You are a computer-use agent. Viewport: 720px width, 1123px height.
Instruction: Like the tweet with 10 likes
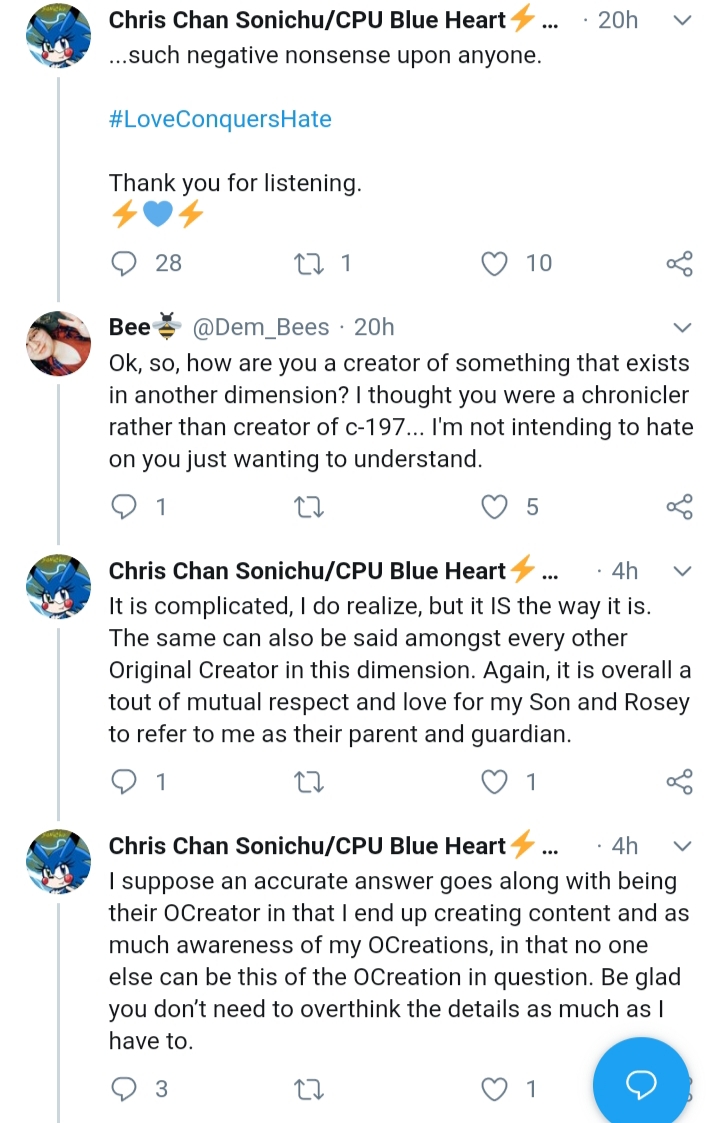coord(494,264)
